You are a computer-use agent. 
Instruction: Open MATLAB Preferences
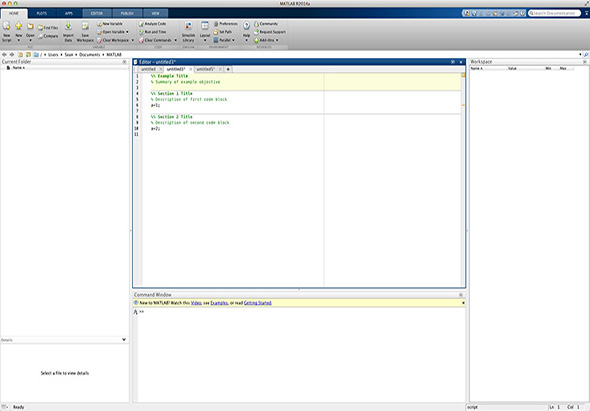(x=226, y=24)
